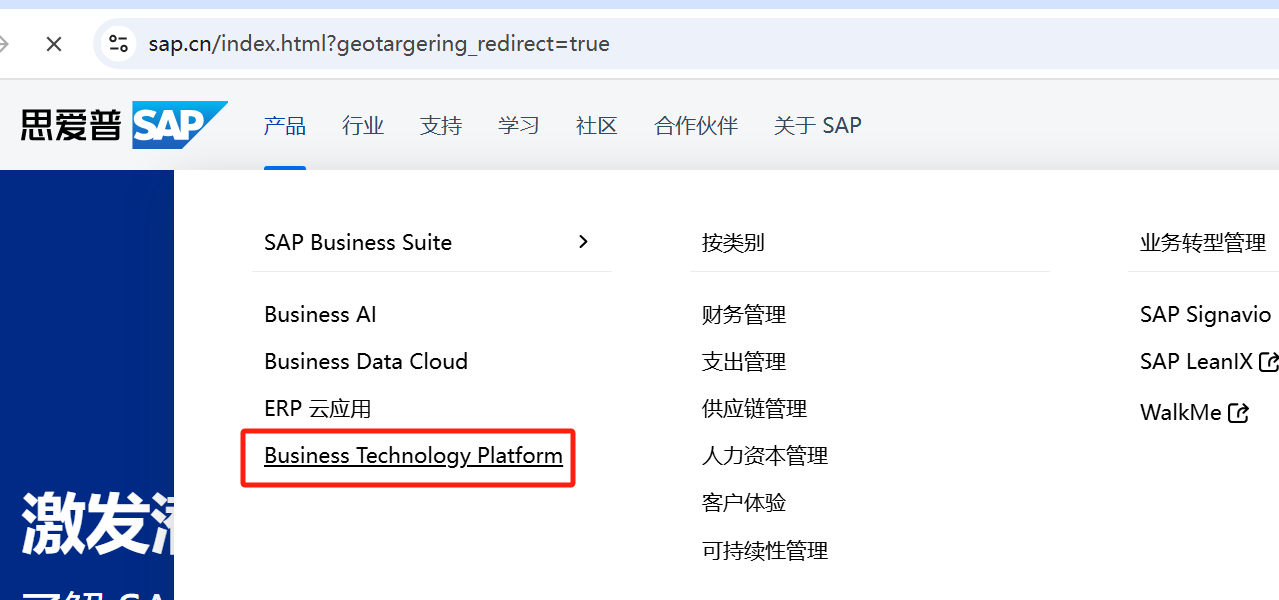
Task: Open 客户体验 category link
Action: (744, 502)
